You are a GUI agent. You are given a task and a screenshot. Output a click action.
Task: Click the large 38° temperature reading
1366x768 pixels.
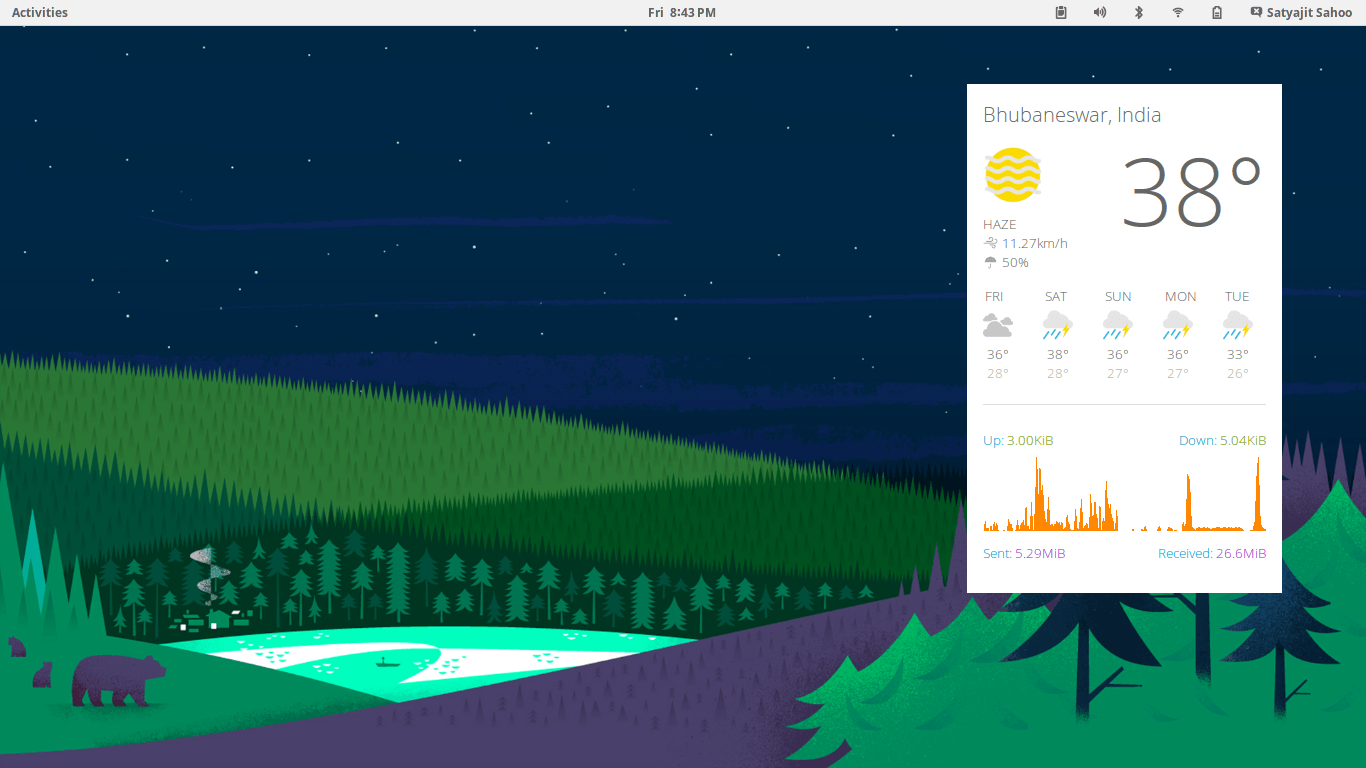point(1190,192)
